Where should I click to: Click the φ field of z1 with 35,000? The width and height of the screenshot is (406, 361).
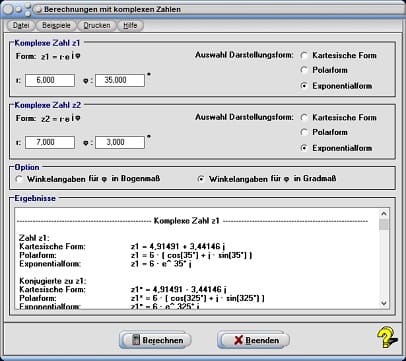pyautogui.click(x=120, y=80)
